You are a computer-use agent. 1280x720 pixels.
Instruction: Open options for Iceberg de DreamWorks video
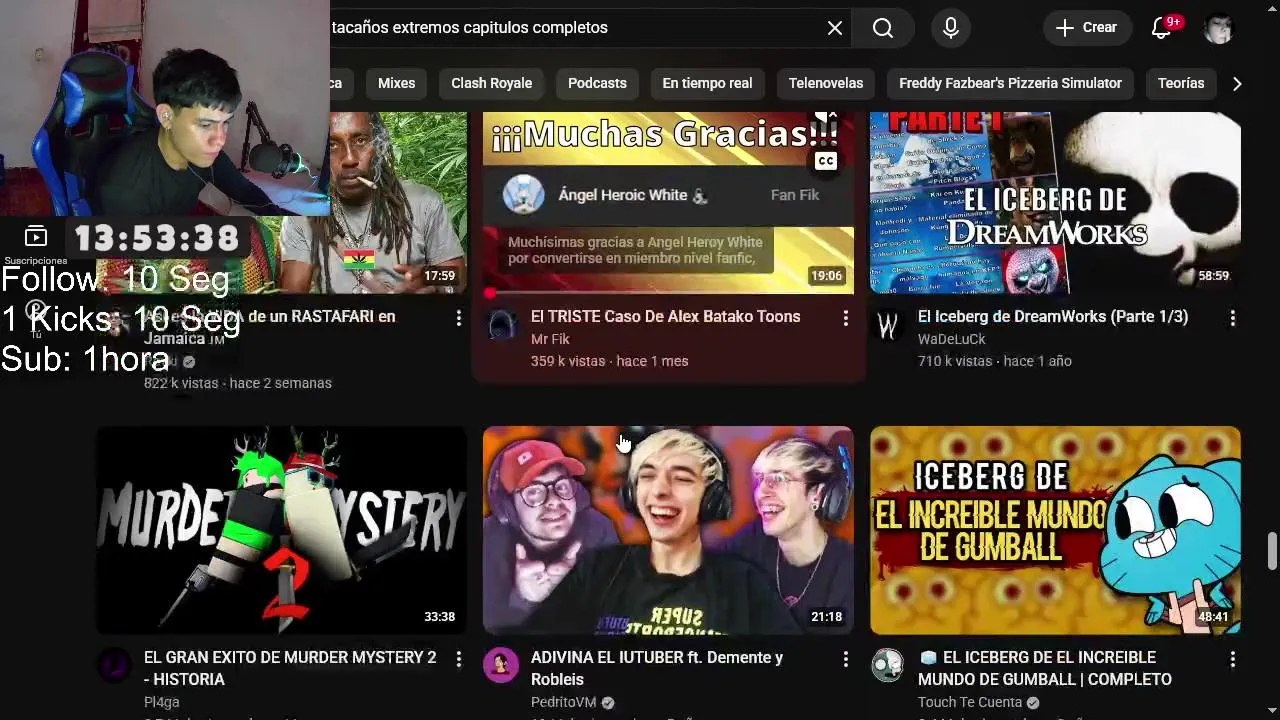coord(1232,318)
